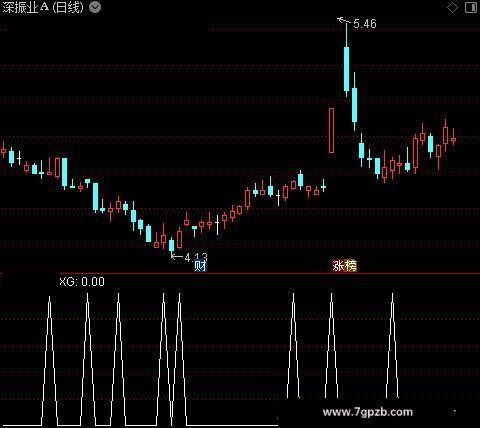Click the 5.46 high price label
Image resolution: width=480 pixels, height=428 pixels.
(365, 24)
